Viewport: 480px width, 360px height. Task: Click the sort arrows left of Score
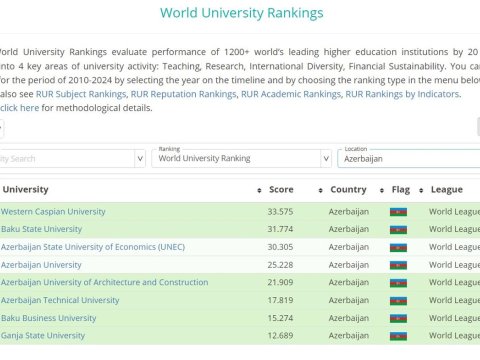click(259, 190)
